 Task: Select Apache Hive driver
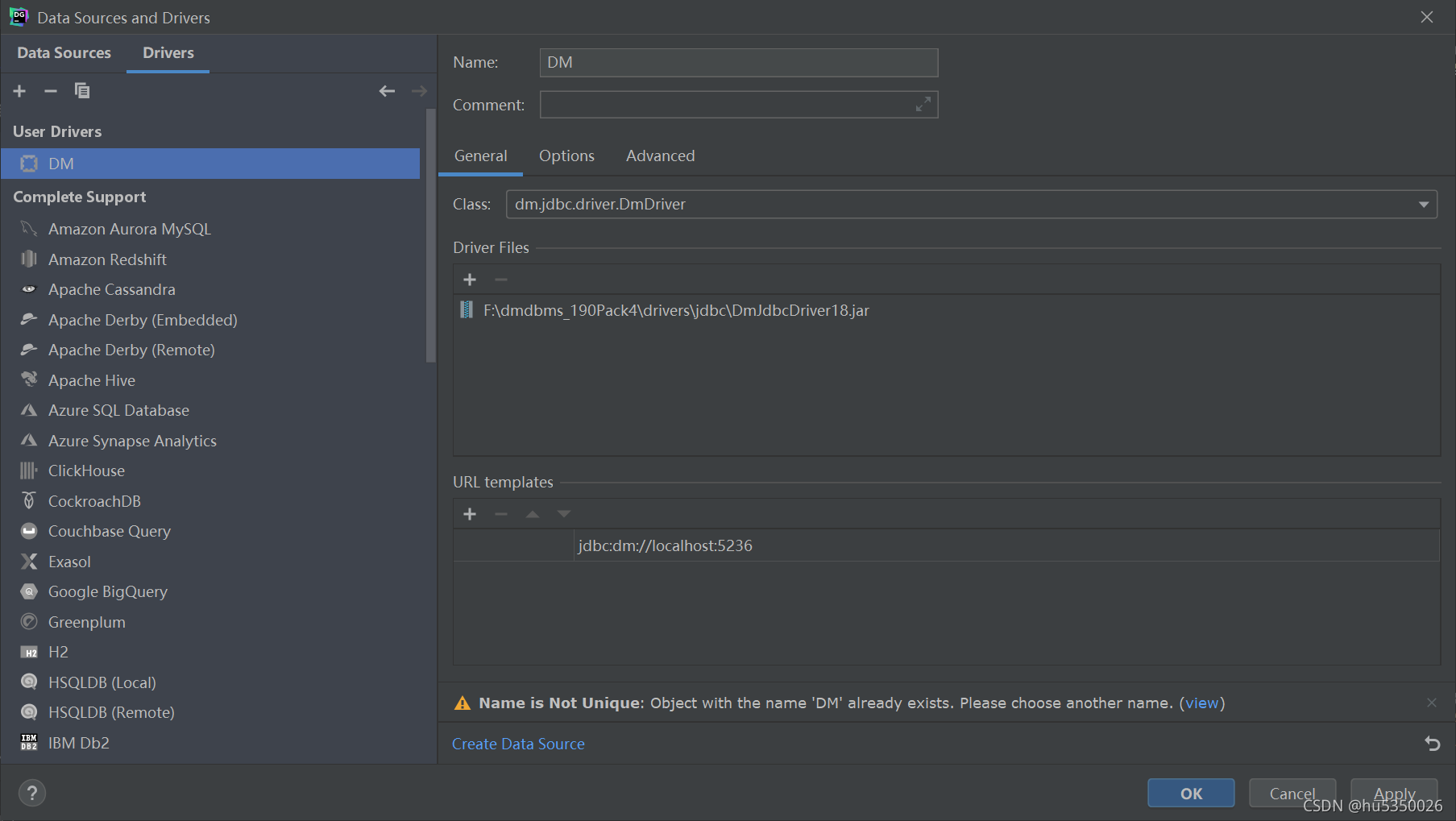click(x=210, y=380)
